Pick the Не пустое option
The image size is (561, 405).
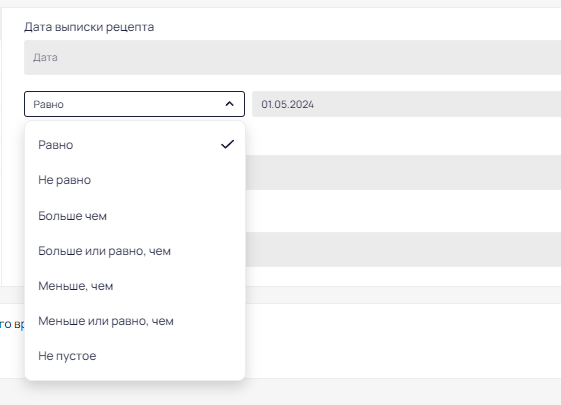click(135, 356)
